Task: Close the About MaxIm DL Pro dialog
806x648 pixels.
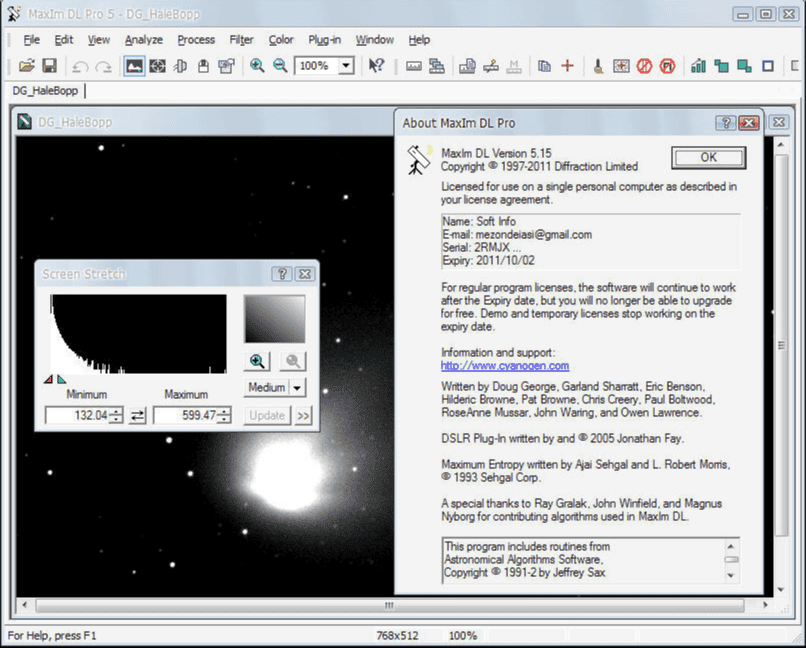Action: coord(749,123)
